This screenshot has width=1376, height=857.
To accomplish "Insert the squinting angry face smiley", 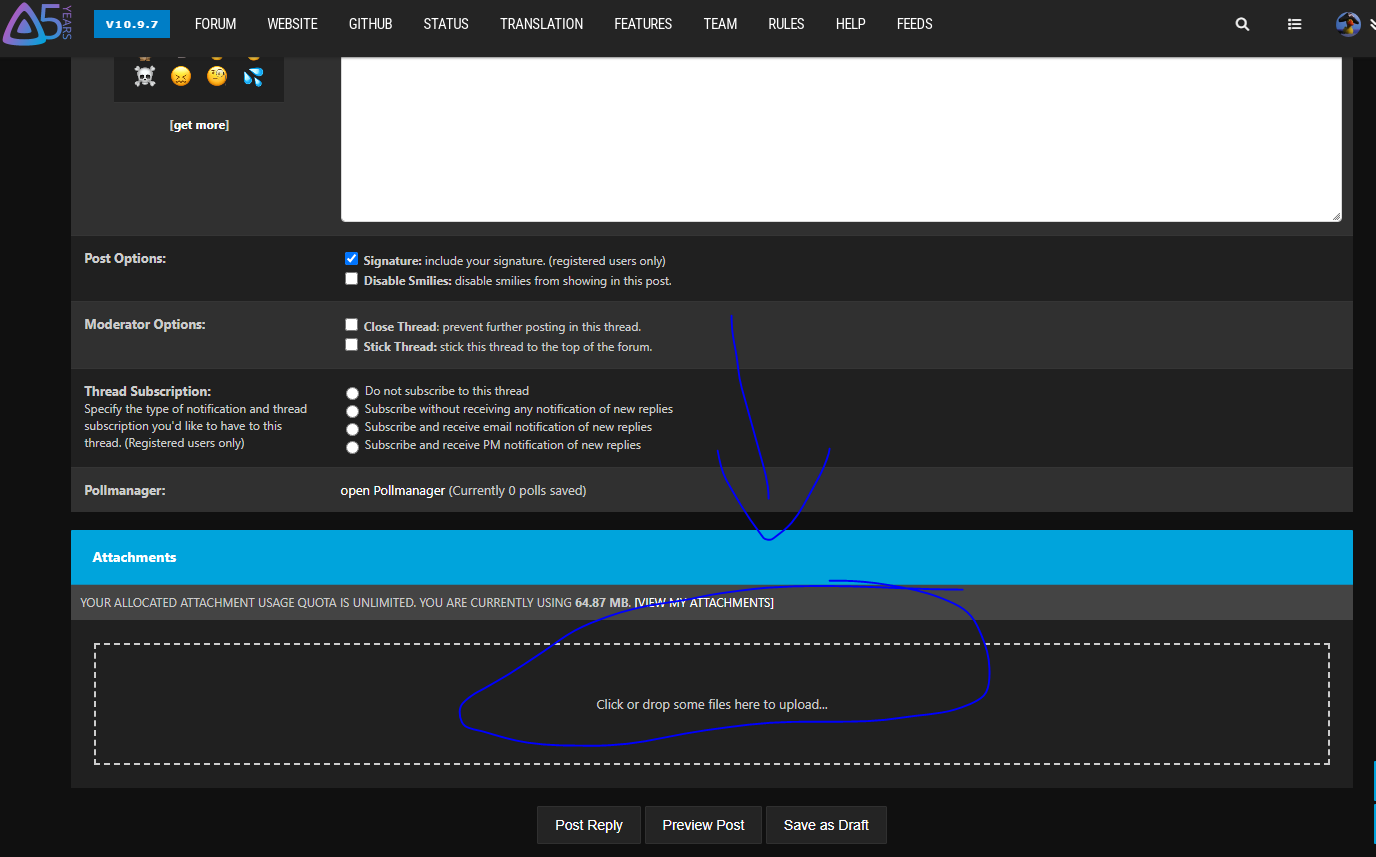I will 181,77.
